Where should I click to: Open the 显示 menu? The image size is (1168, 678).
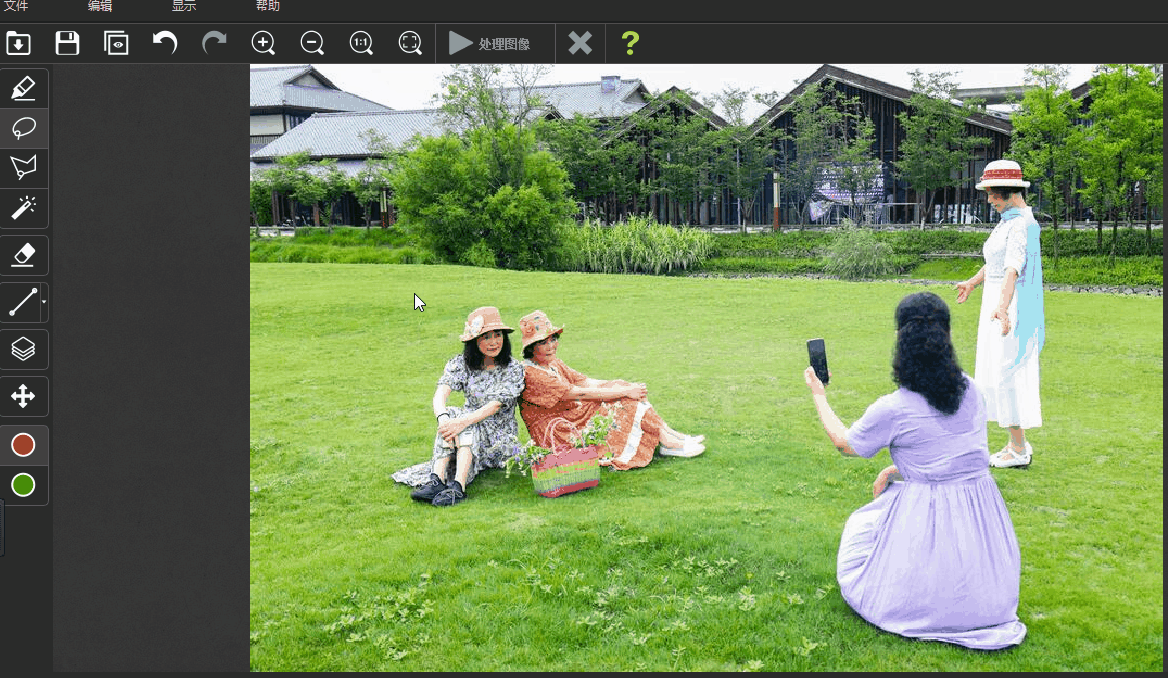183,6
